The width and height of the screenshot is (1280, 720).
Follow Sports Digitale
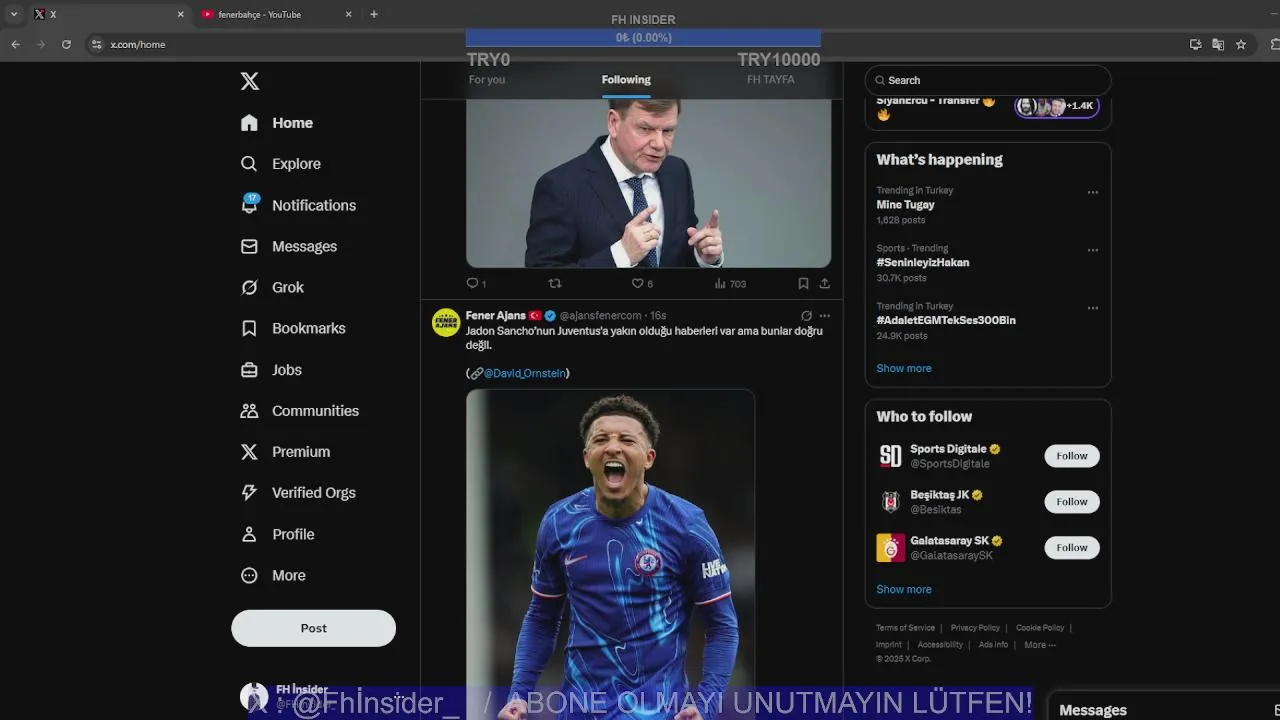[1072, 456]
